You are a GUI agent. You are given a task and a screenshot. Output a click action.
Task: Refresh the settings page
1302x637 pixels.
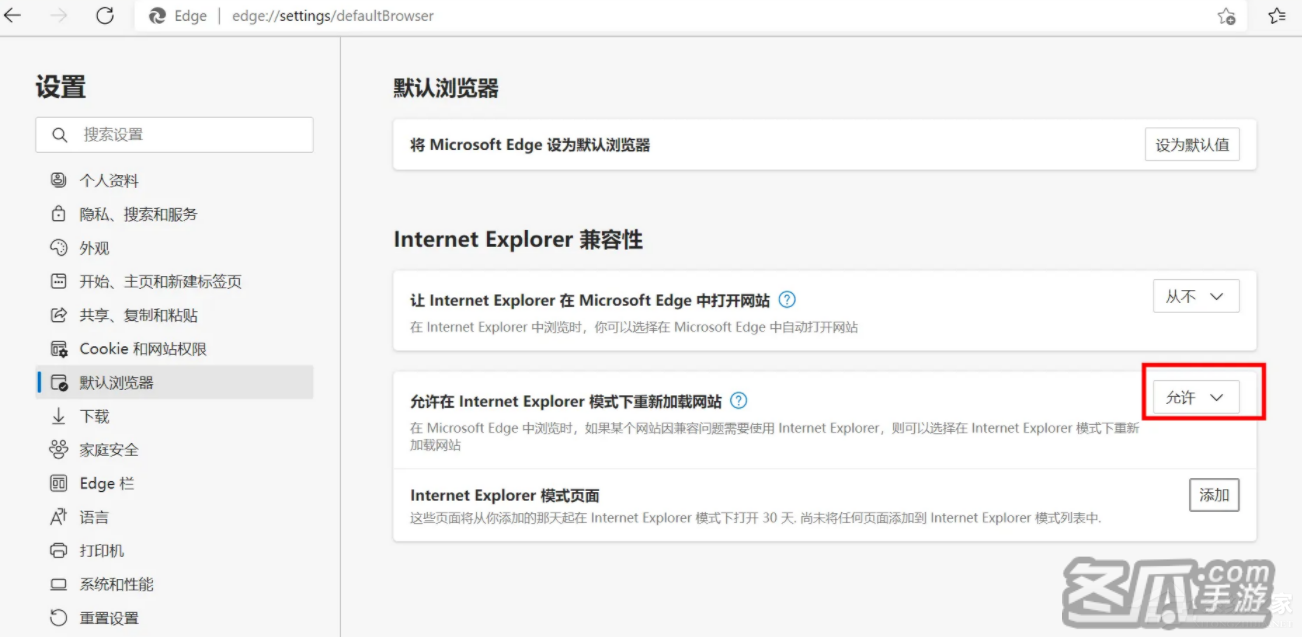coord(105,16)
